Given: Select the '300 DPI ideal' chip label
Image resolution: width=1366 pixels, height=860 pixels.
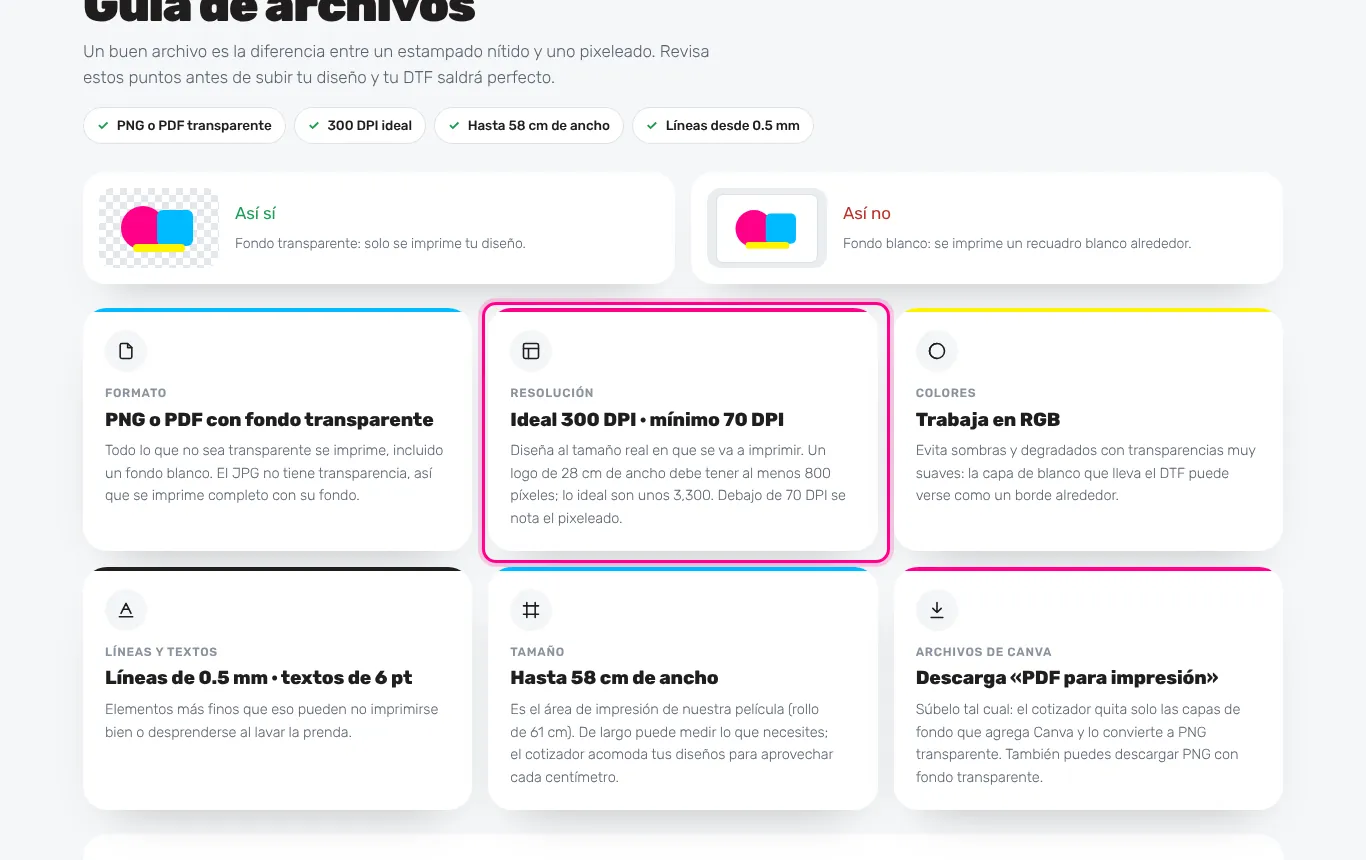Looking at the screenshot, I should tap(370, 126).
